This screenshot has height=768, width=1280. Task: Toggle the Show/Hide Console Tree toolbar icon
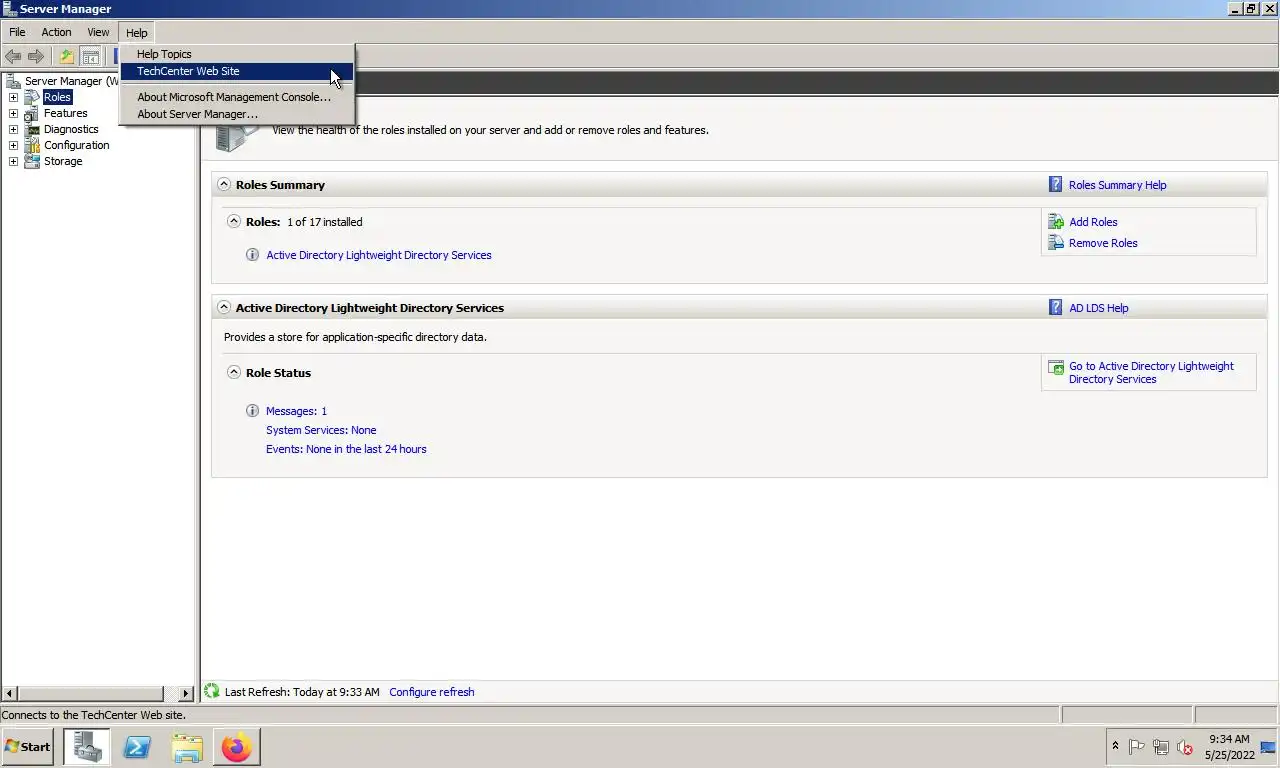pyautogui.click(x=90, y=56)
